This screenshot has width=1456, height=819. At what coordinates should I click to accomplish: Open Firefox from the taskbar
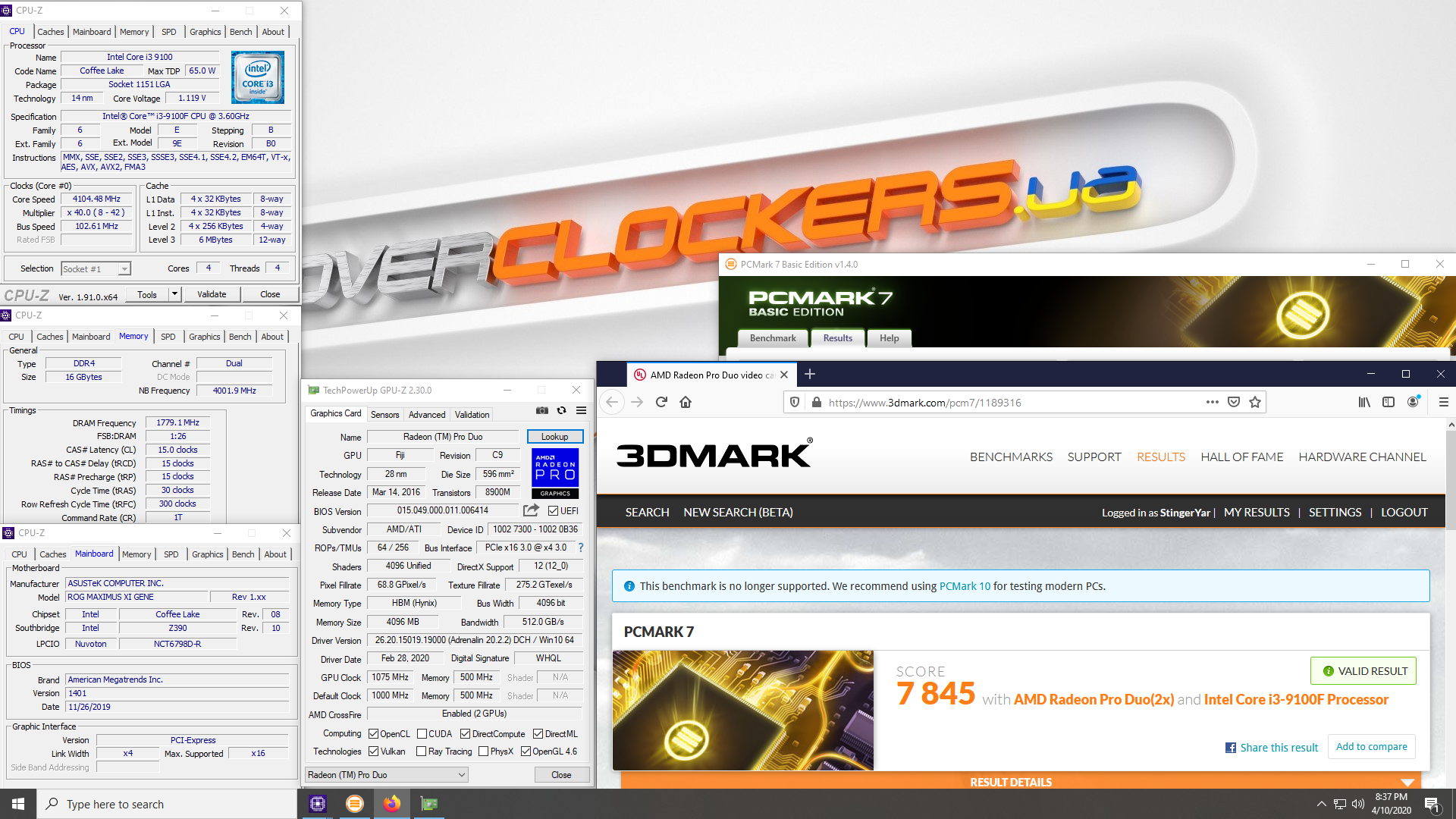coord(391,804)
